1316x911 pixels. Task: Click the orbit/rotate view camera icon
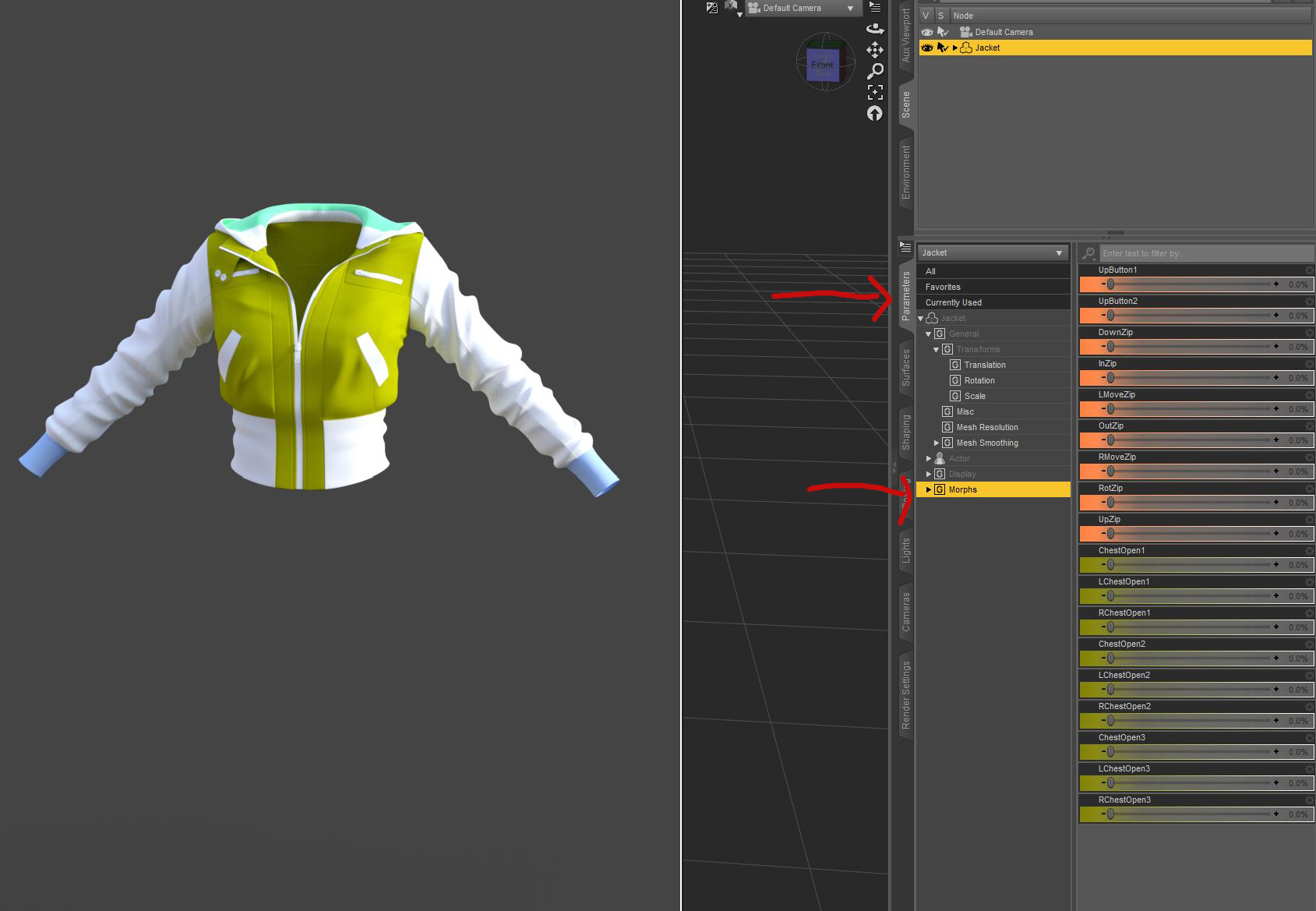point(875,29)
